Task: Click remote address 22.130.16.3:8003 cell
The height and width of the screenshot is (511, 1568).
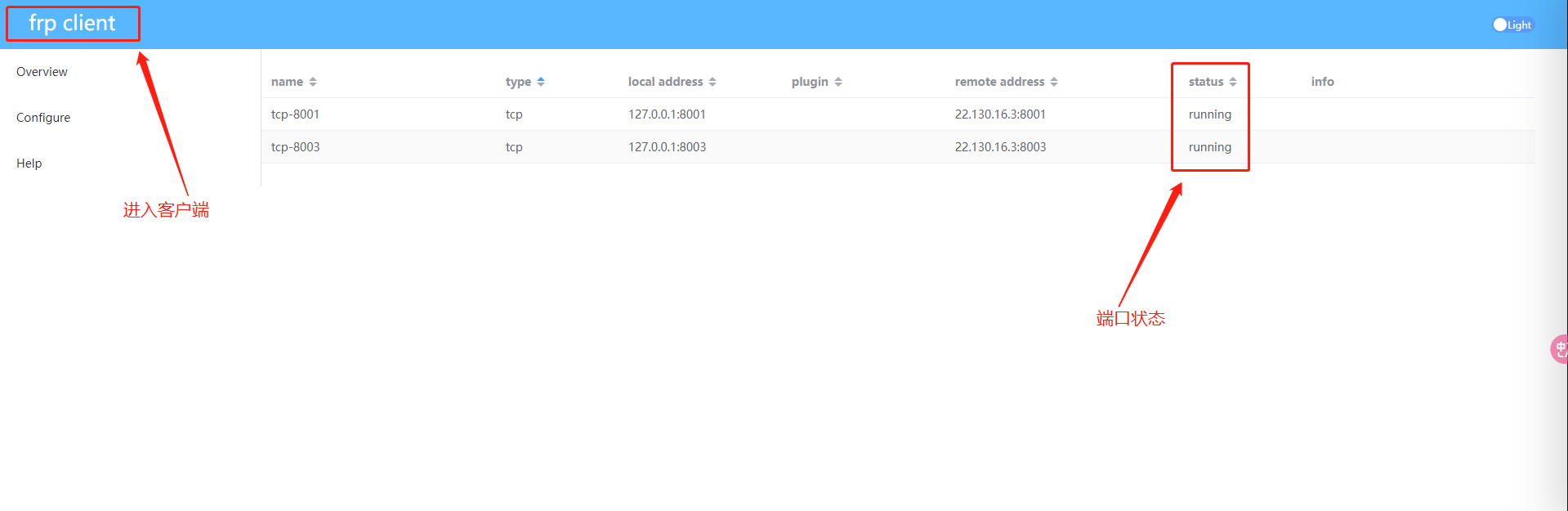Action: (x=1000, y=147)
